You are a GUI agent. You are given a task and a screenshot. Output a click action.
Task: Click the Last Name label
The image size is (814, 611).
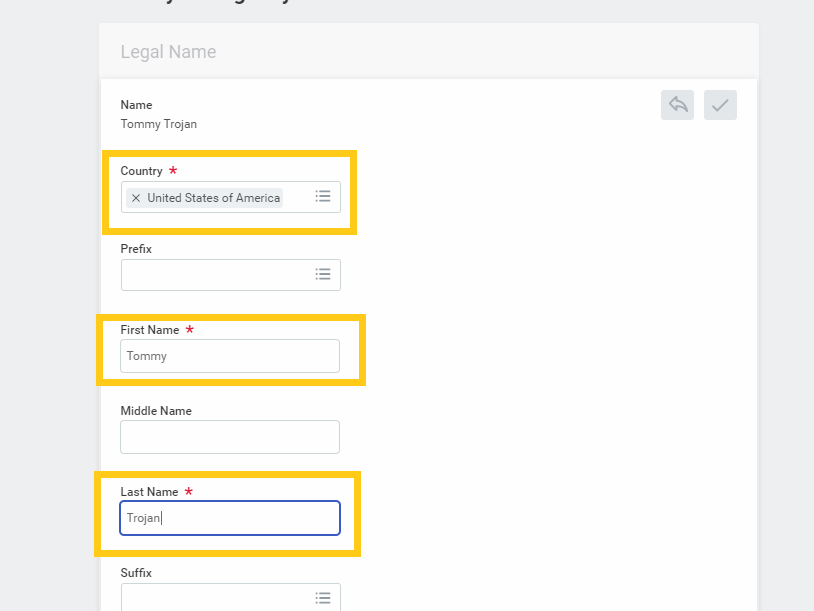(149, 492)
